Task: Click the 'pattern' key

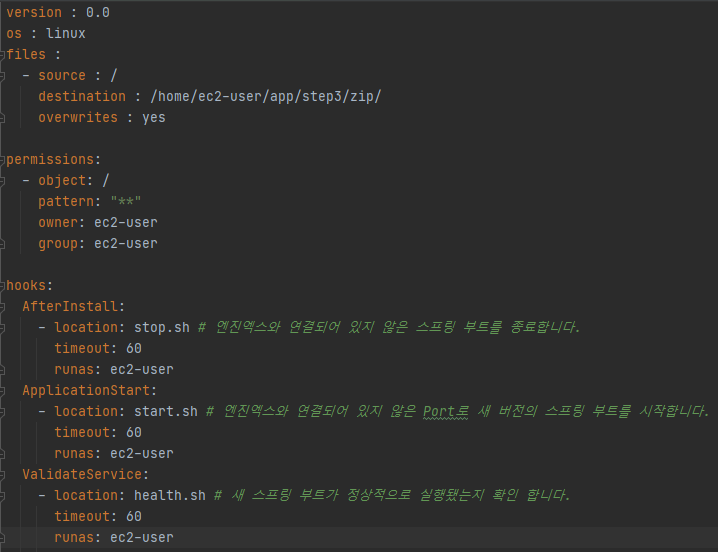Action: [x=65, y=202]
